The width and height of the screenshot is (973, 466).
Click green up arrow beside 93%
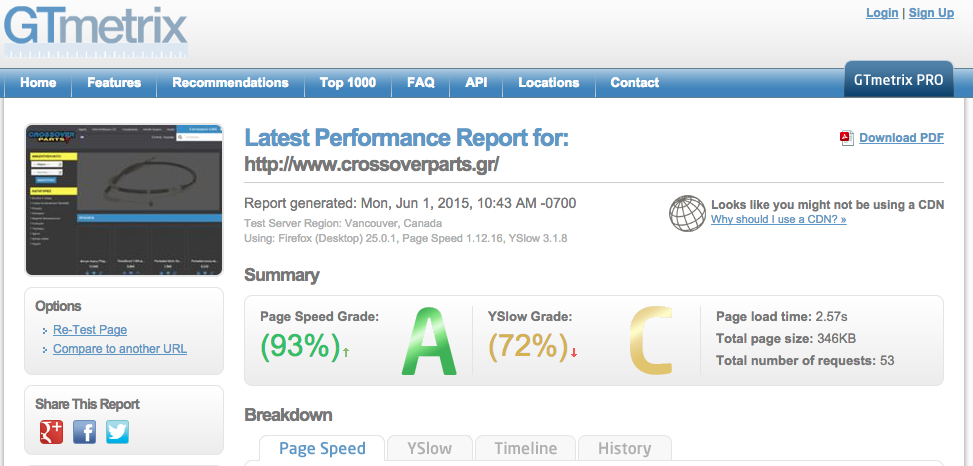click(x=346, y=352)
